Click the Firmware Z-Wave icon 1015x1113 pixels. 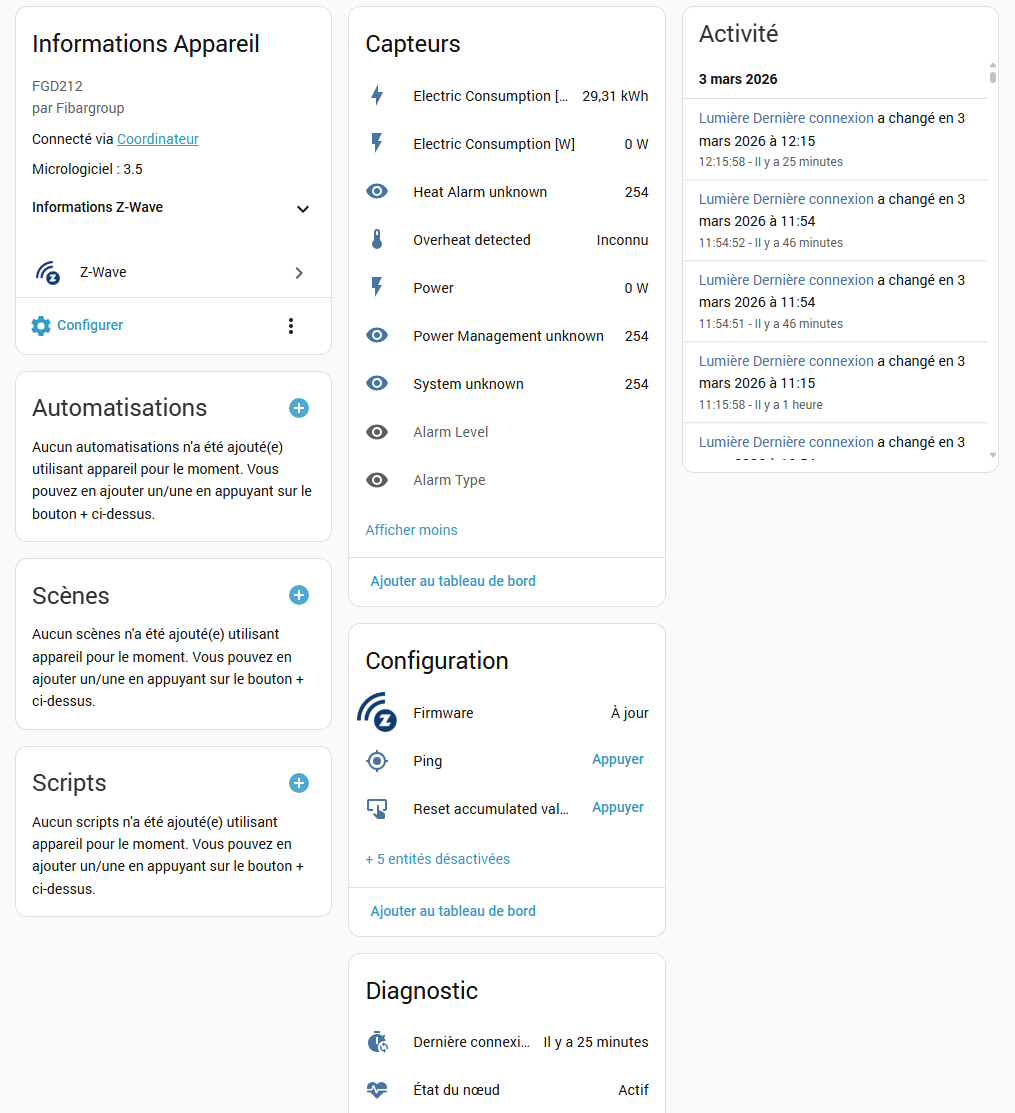[x=377, y=713]
